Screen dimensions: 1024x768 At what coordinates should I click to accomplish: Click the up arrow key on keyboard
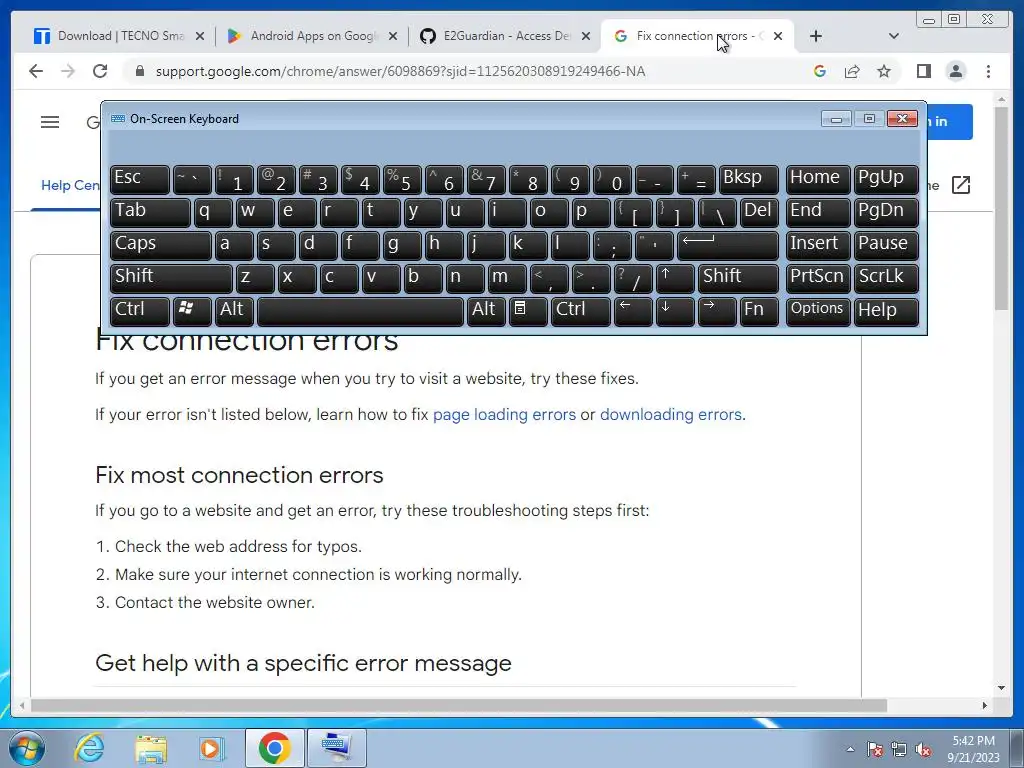674,279
